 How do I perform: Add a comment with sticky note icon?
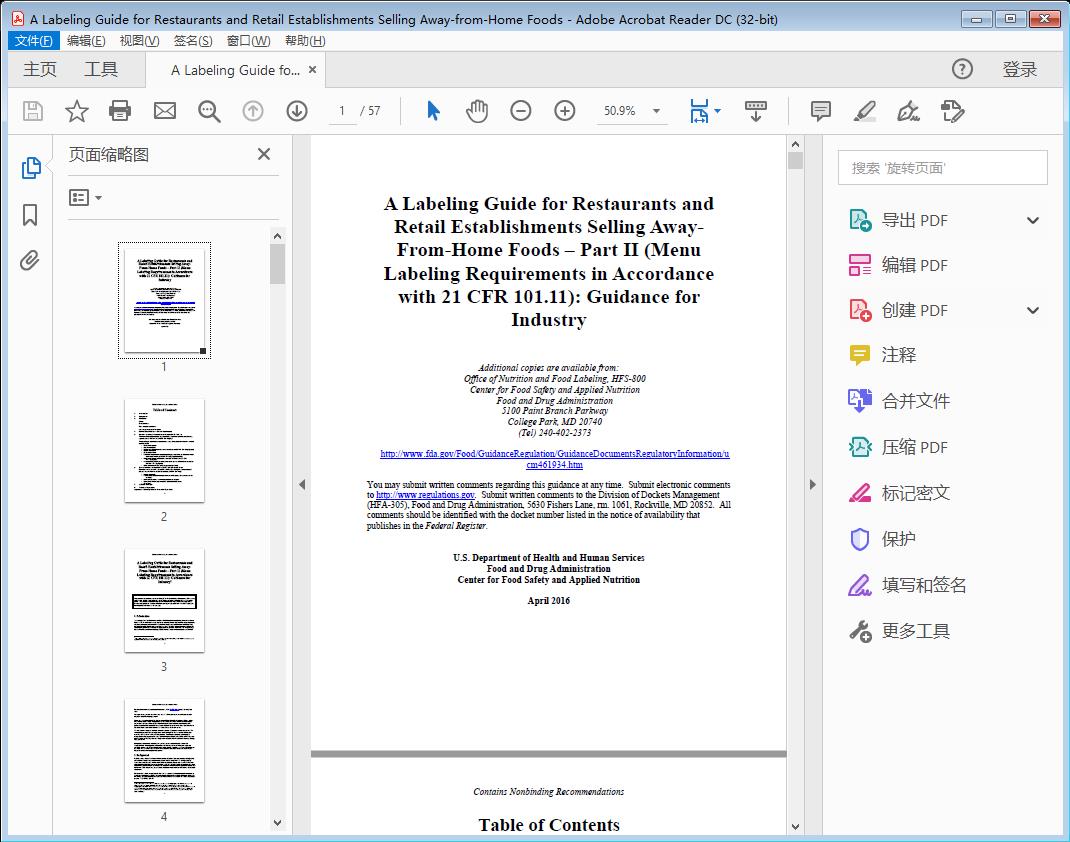tap(821, 111)
